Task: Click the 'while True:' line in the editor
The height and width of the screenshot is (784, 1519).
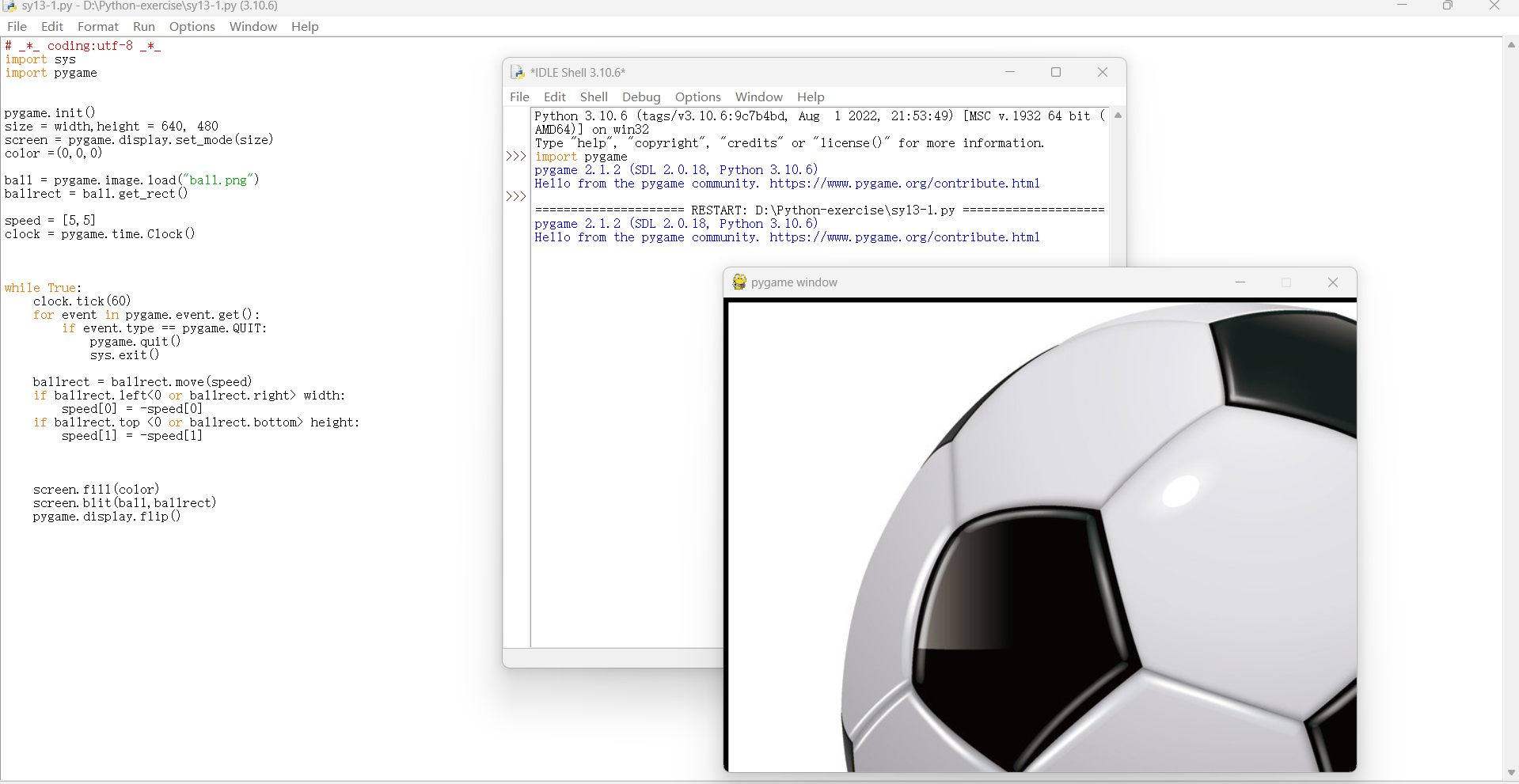Action: 44,288
